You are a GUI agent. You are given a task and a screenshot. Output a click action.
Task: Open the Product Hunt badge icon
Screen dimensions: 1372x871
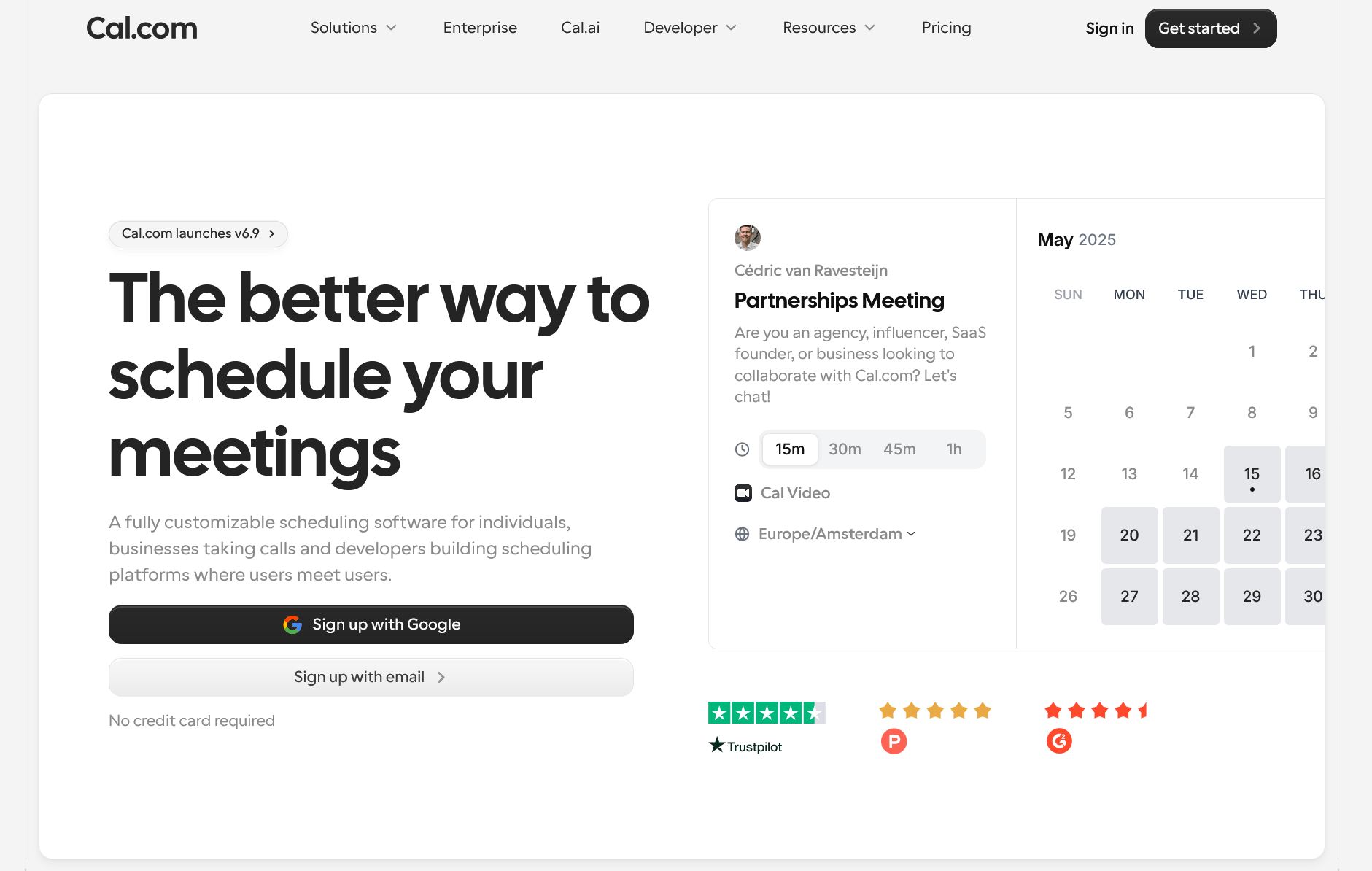pos(894,741)
